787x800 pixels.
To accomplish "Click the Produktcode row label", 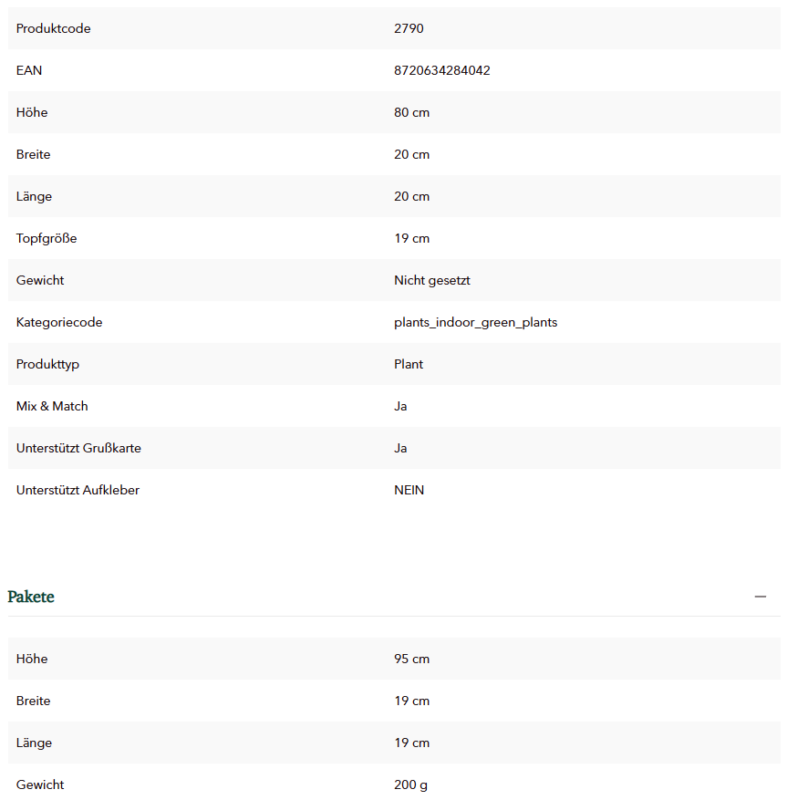I will (53, 29).
